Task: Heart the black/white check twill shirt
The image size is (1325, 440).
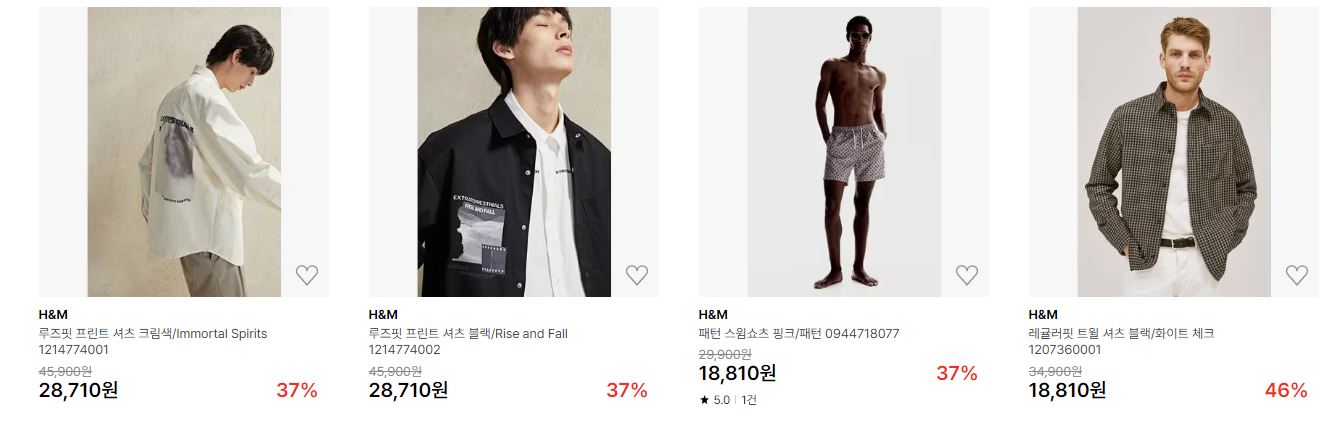Action: (1296, 275)
